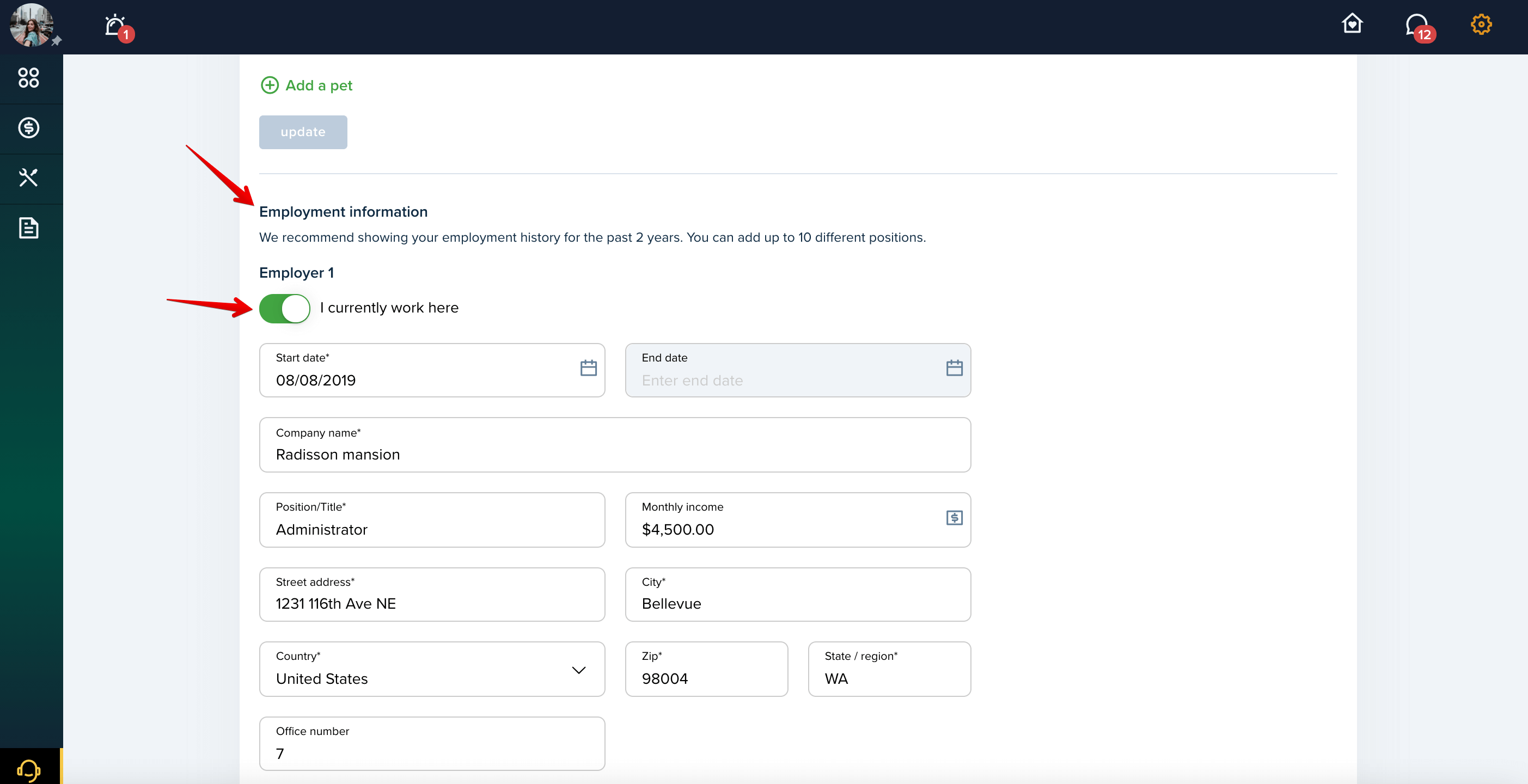This screenshot has height=784, width=1528.
Task: Click the update button
Action: coord(303,132)
